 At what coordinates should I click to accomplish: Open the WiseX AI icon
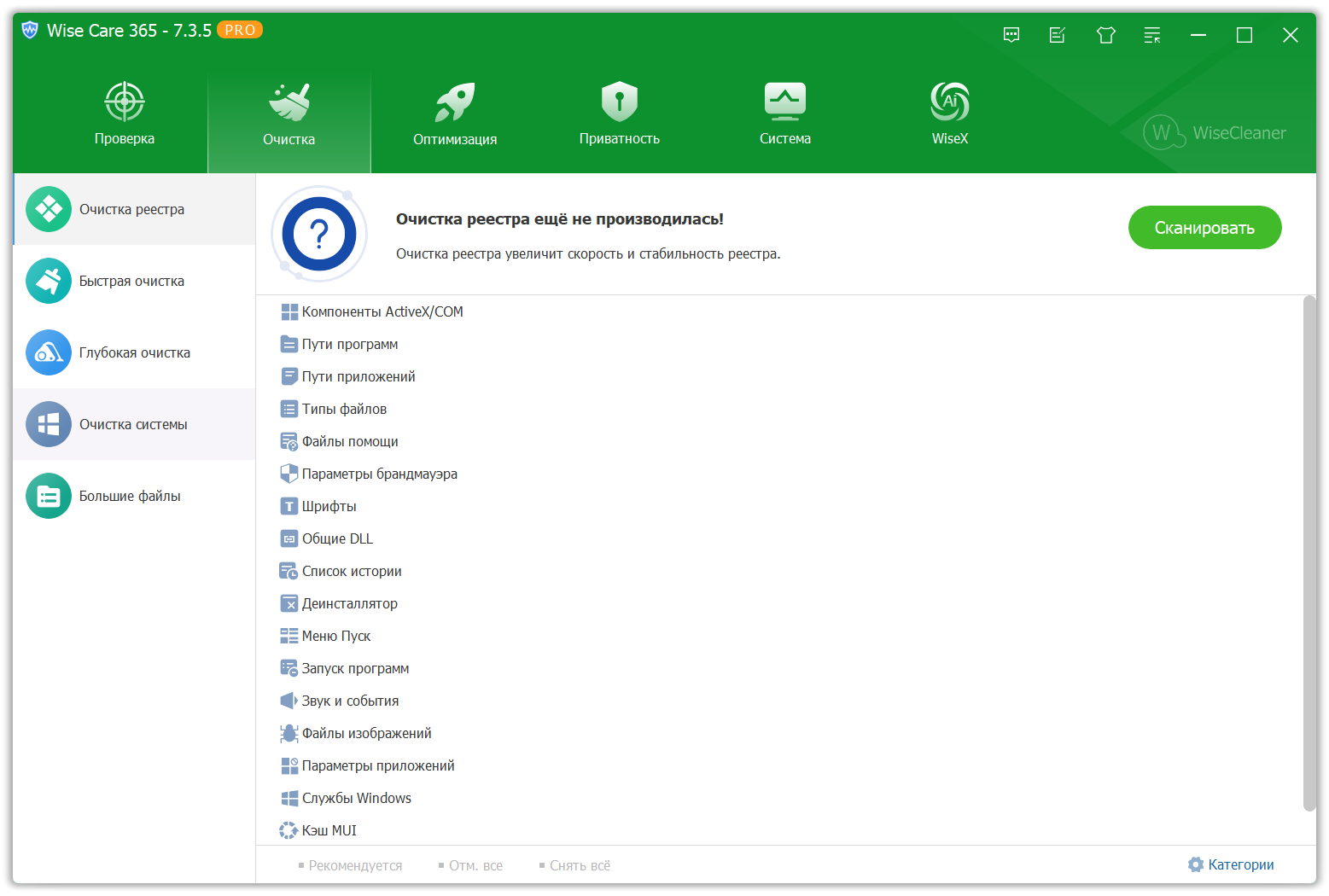949,102
